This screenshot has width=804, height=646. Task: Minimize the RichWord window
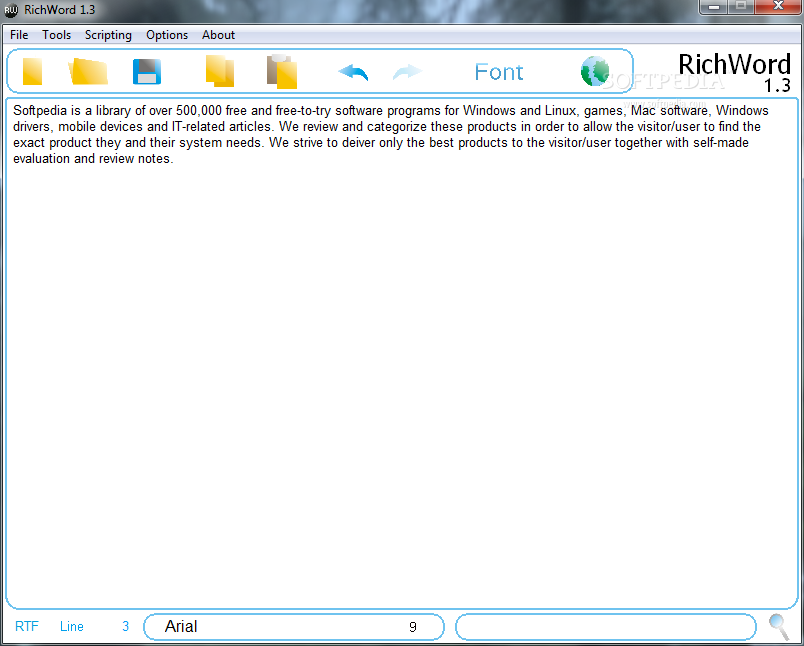click(x=714, y=7)
